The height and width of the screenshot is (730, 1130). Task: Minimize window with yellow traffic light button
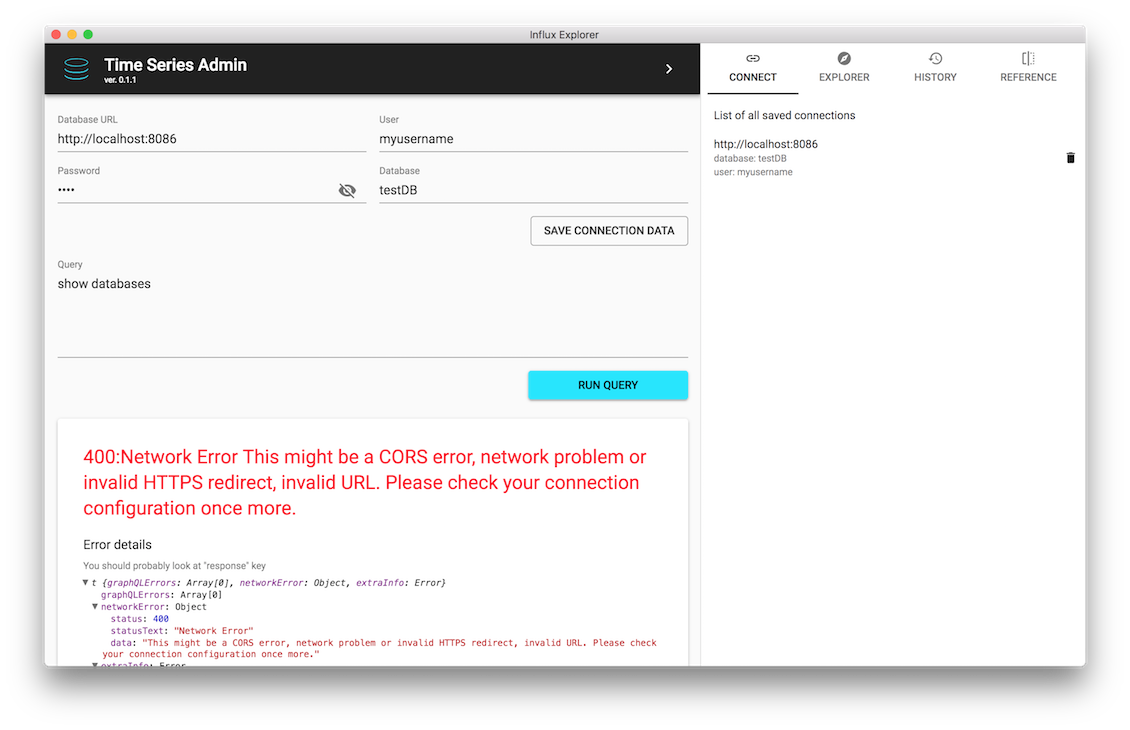(x=72, y=35)
